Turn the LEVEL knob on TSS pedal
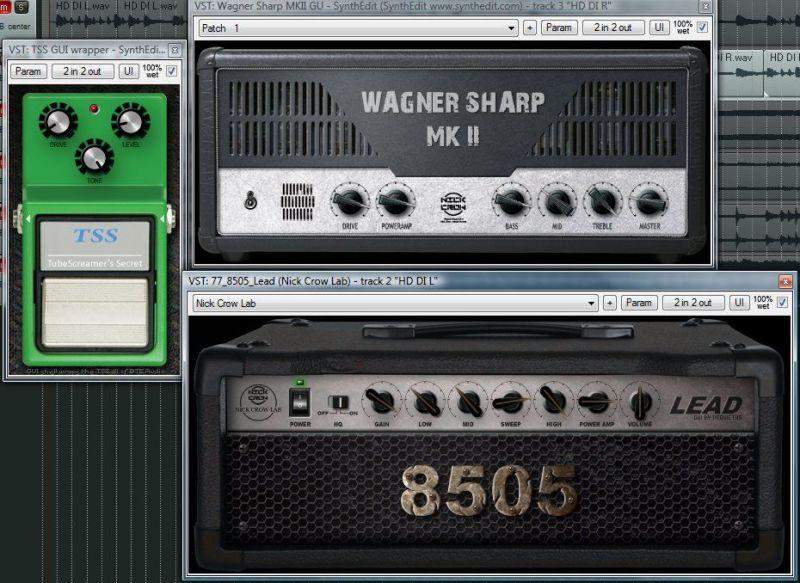Viewport: 800px width, 583px height. (x=131, y=121)
